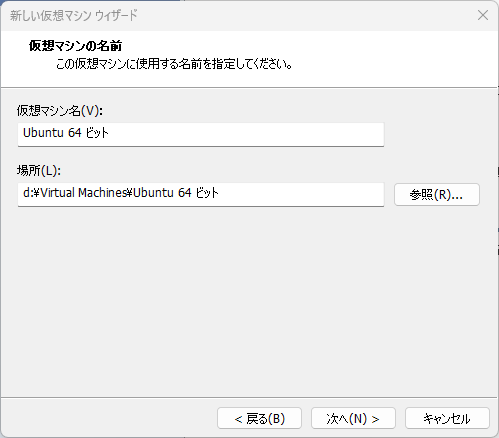Click after '64 ビット' in the machine name box
The height and width of the screenshot is (438, 499).
coord(110,133)
